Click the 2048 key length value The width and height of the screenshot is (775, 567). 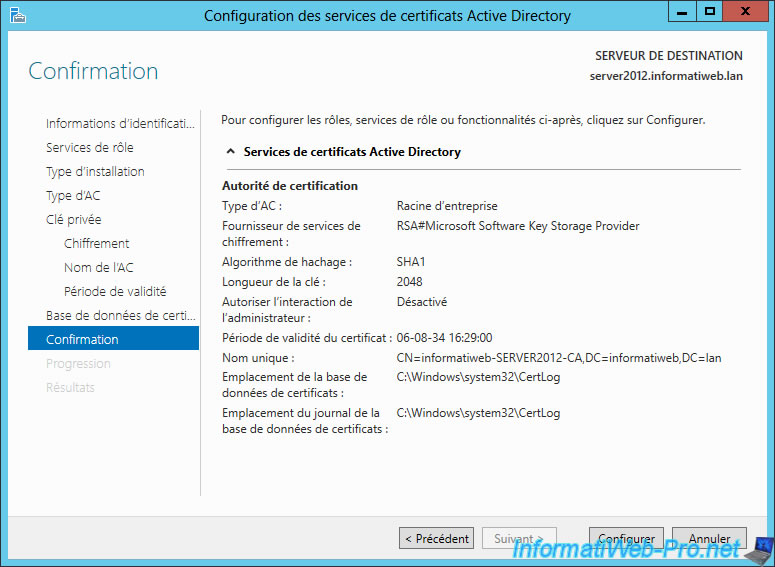tap(409, 282)
